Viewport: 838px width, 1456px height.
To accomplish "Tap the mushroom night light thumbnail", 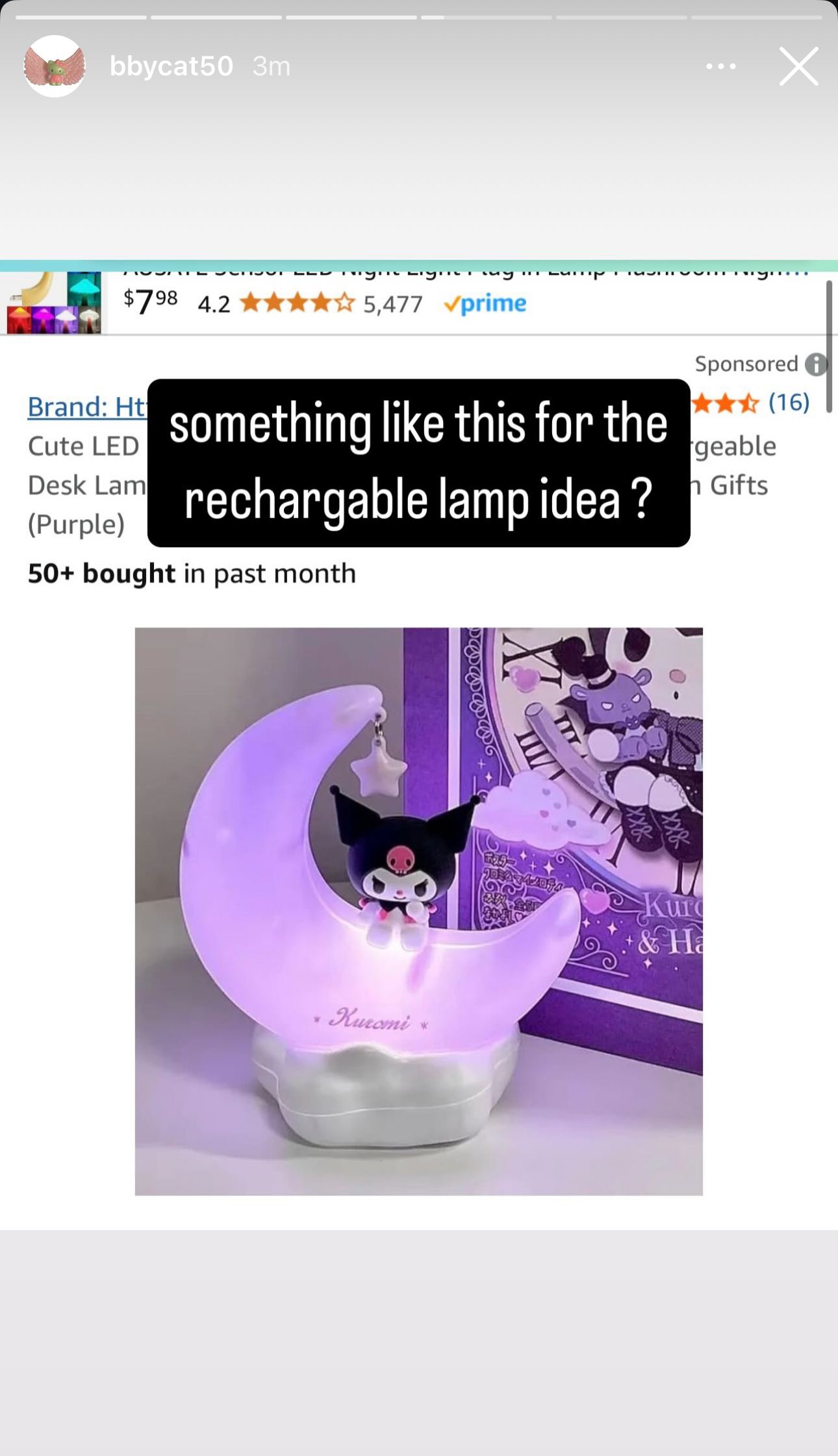I will click(54, 303).
